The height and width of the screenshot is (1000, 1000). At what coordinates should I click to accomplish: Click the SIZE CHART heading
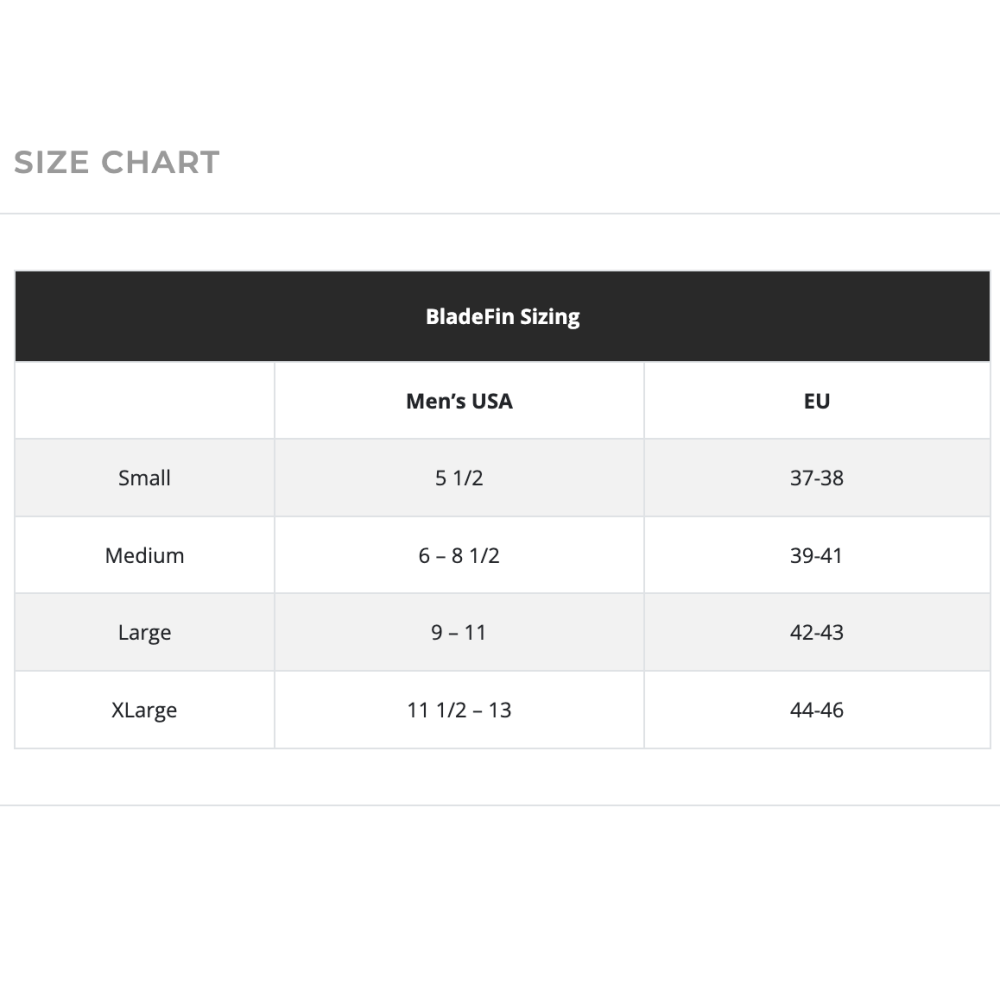coord(117,162)
